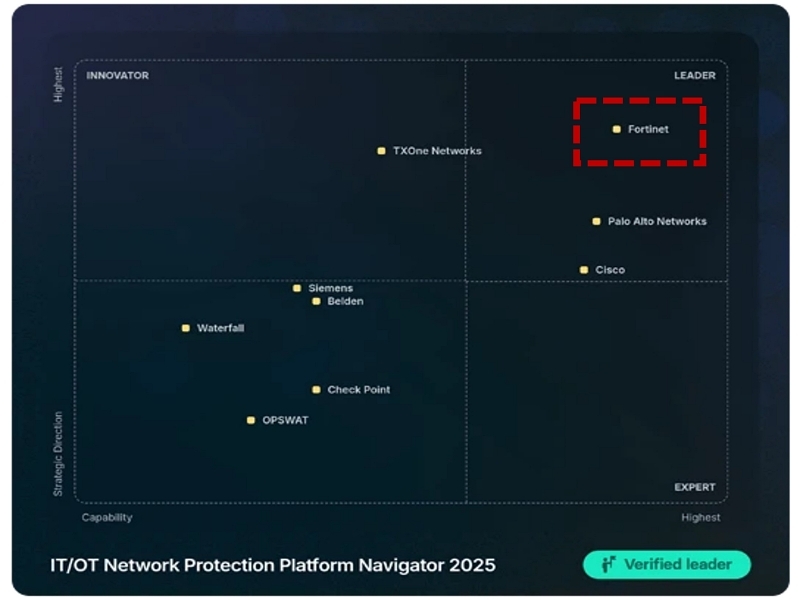Click the OPSWAT yellow marker

251,420
